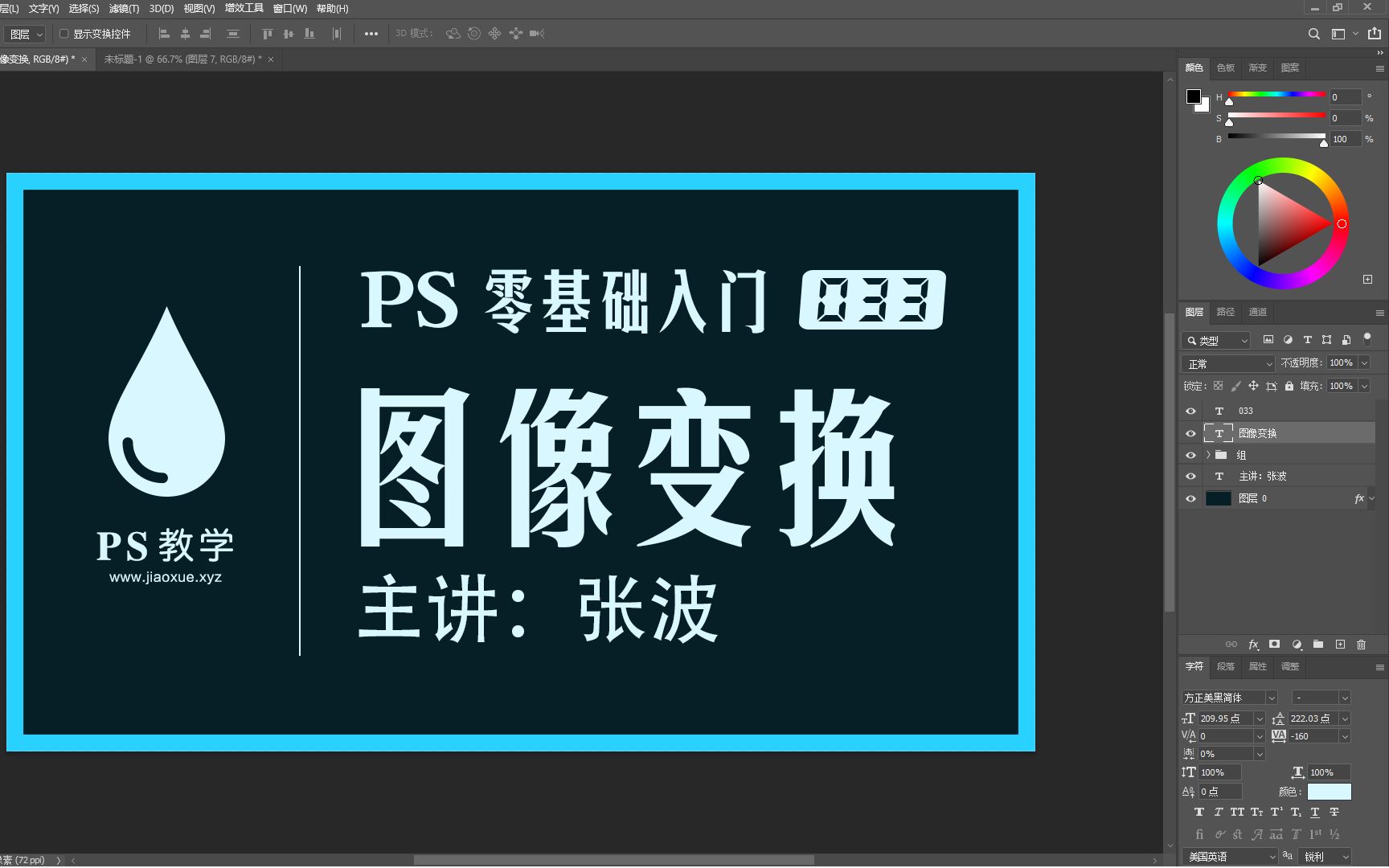Click the foreground color swatch
Screen dimensions: 1389x868
1193,96
